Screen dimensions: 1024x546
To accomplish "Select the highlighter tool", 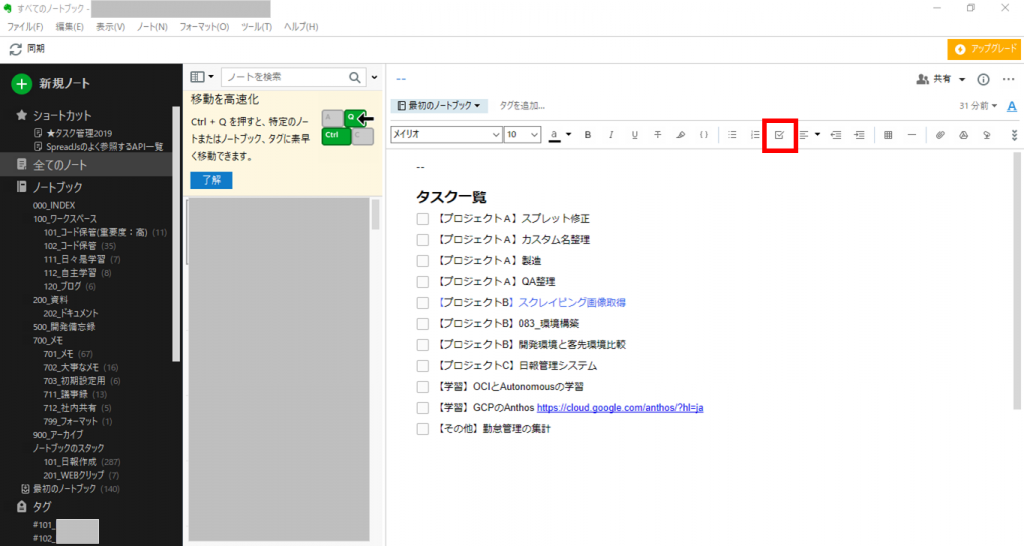I will coord(680,135).
